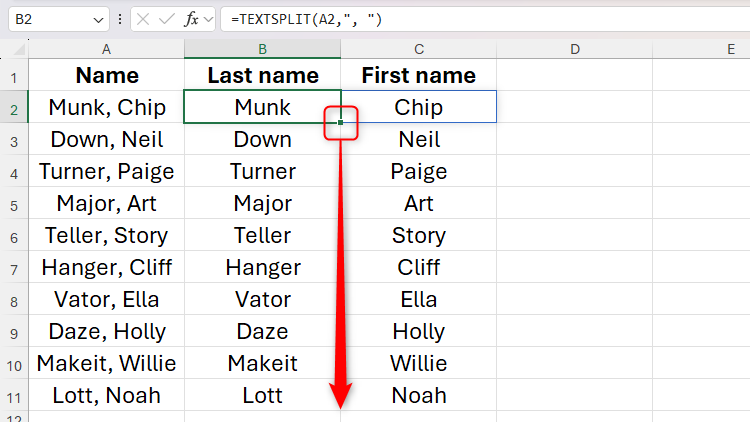Select the "First name" header cell
750x422 pixels.
click(418, 76)
